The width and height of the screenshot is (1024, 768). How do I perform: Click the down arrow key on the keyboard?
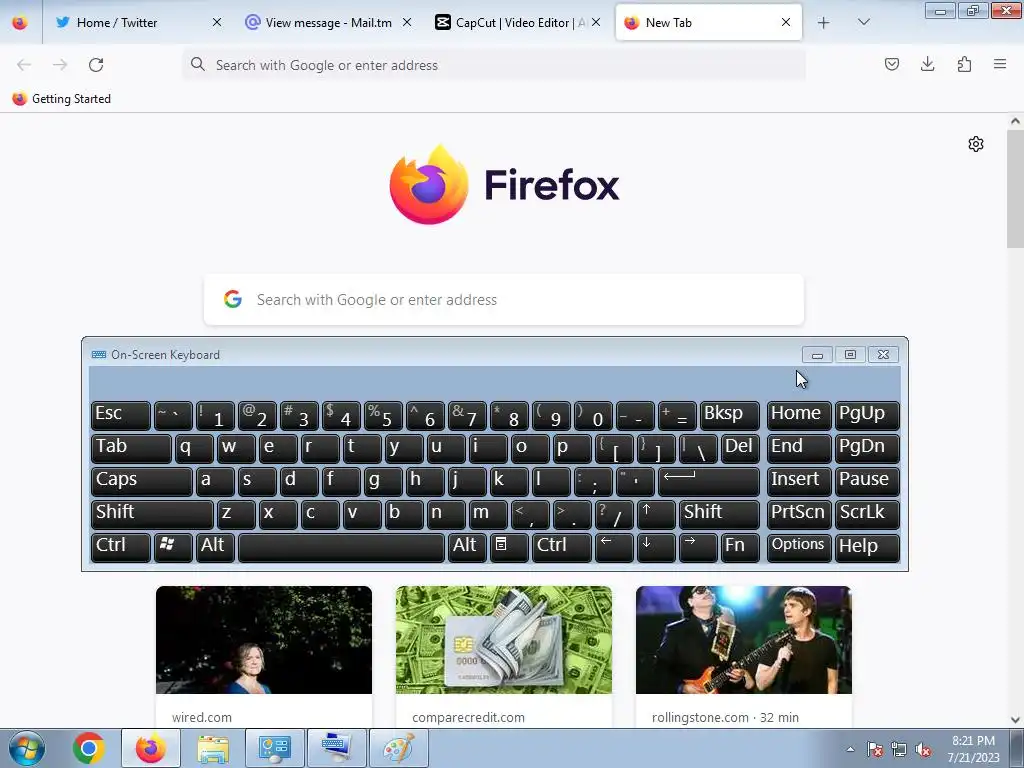tap(656, 547)
